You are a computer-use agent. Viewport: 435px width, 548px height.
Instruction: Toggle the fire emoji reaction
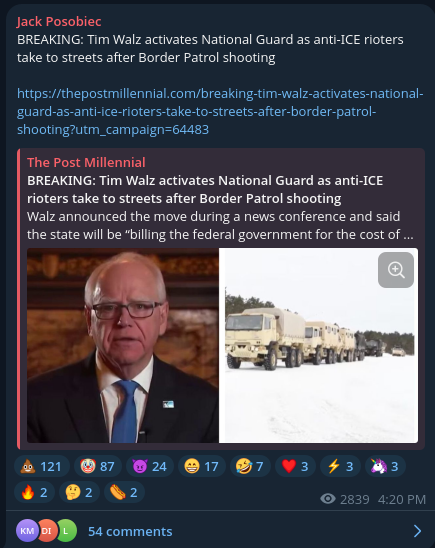34,492
